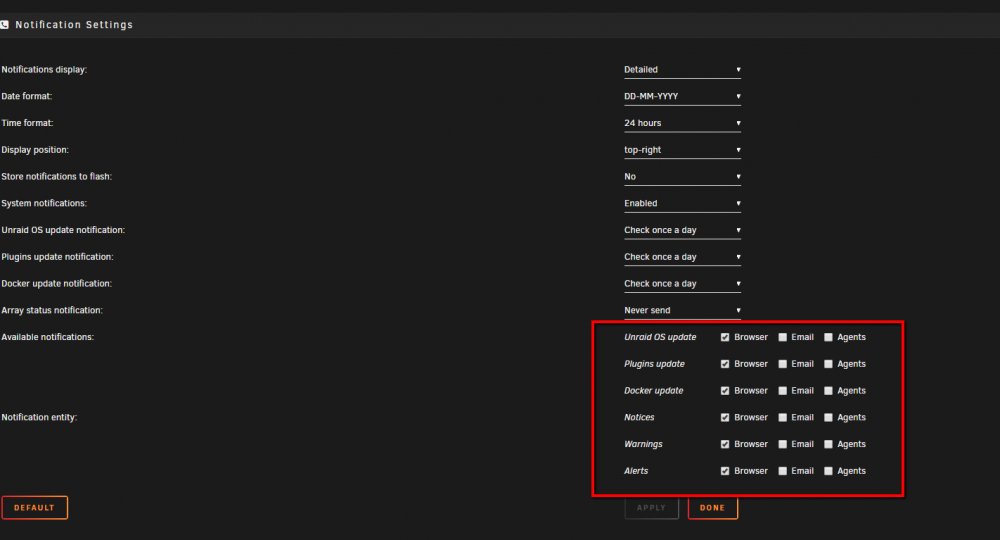The width and height of the screenshot is (1000, 540).
Task: Click 'Plugins update notification:' label
Action: pyautogui.click(x=57, y=257)
